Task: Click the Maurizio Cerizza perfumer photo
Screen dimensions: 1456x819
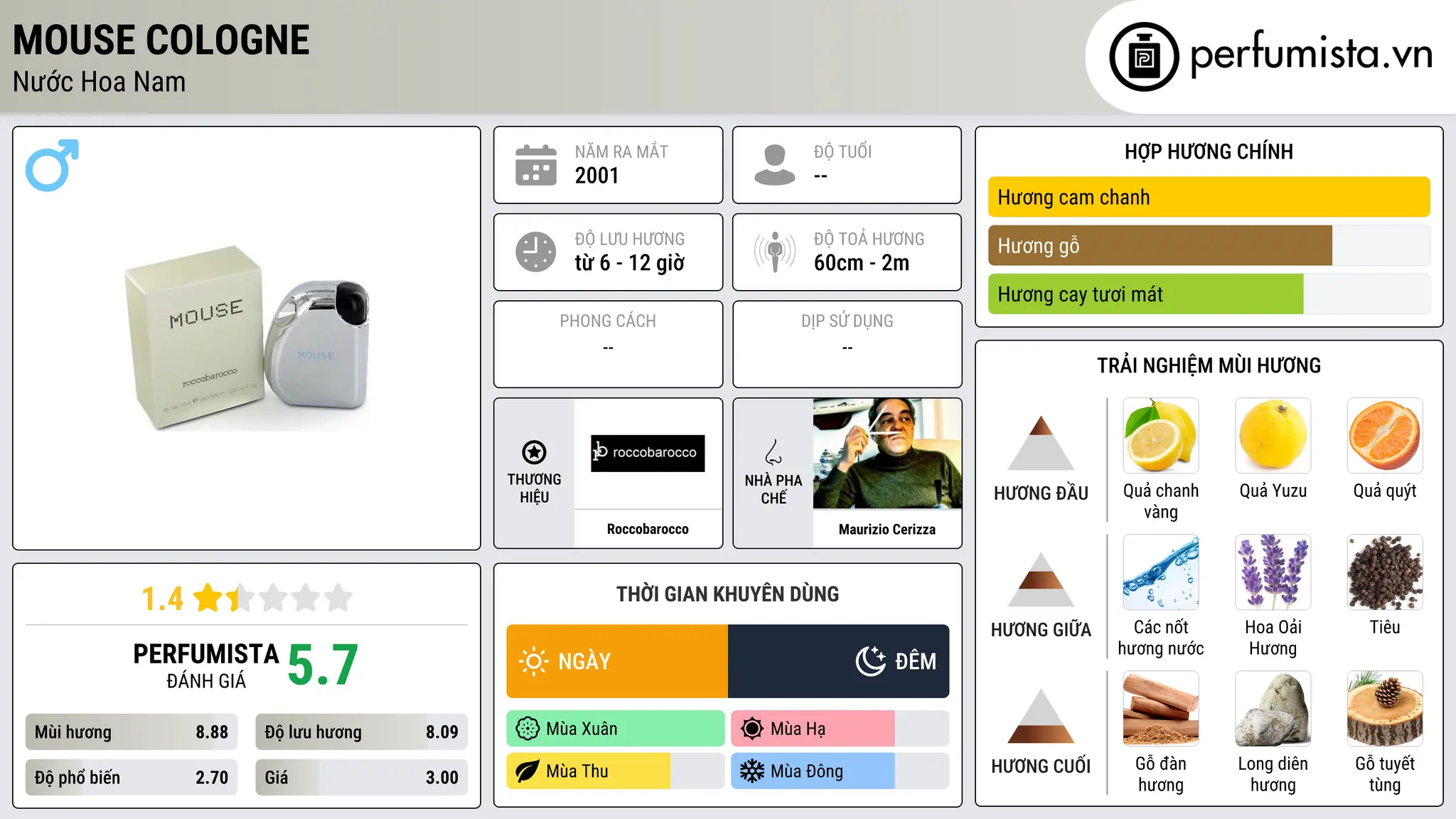Action: click(887, 454)
